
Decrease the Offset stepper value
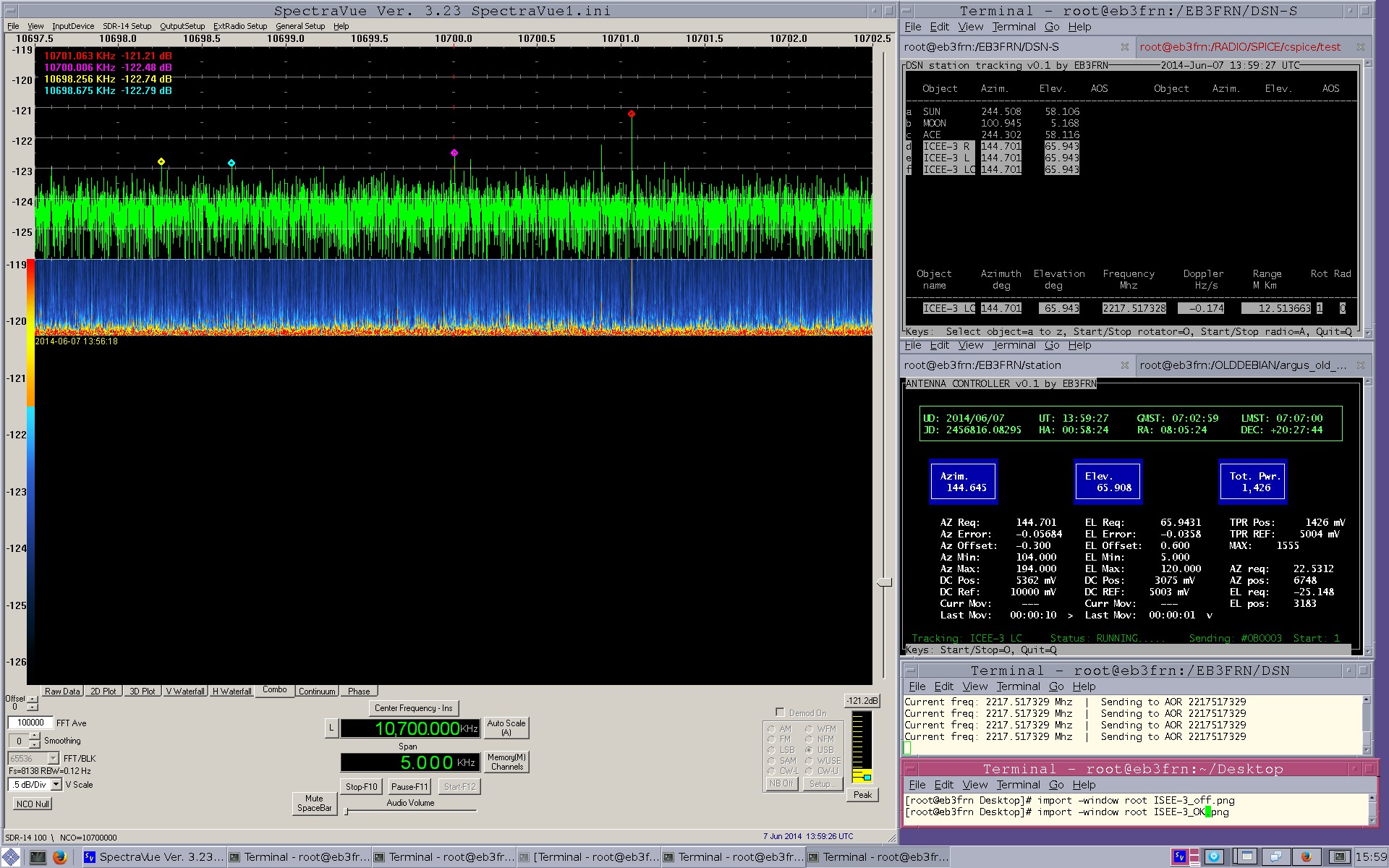tap(33, 706)
